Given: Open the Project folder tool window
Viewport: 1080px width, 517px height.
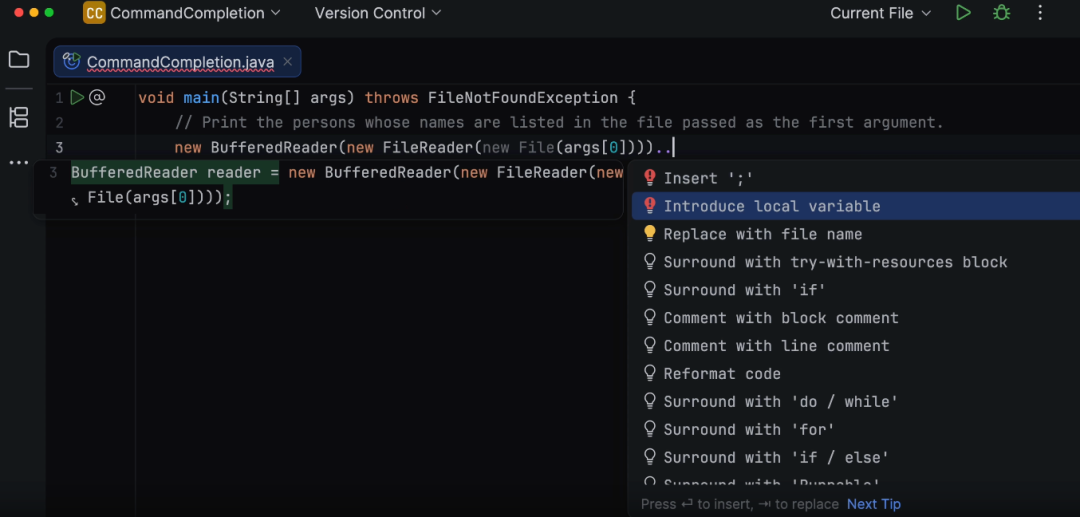Looking at the screenshot, I should [19, 60].
